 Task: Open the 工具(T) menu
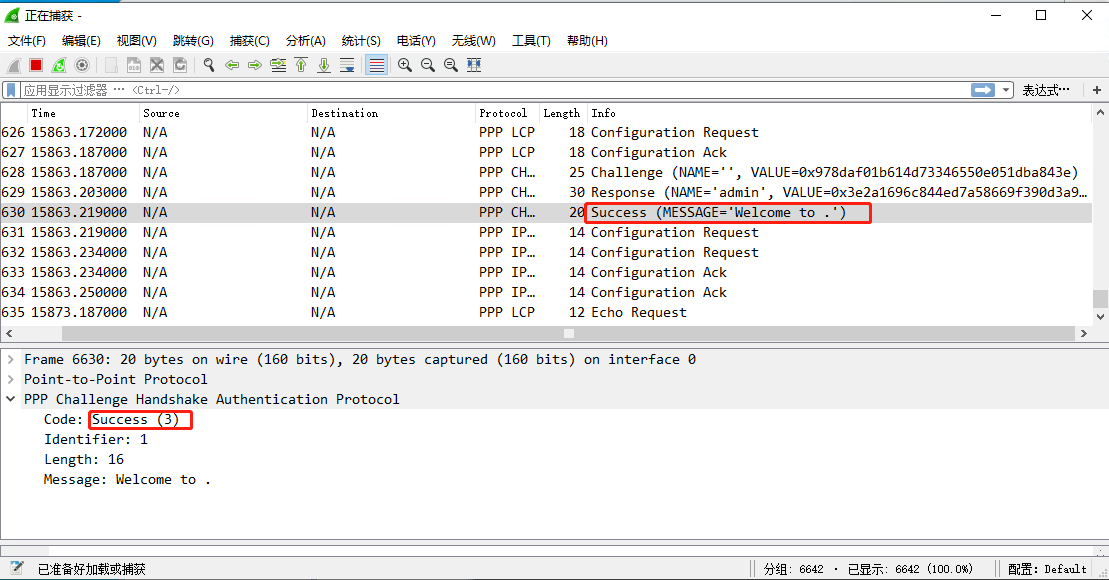coord(531,41)
